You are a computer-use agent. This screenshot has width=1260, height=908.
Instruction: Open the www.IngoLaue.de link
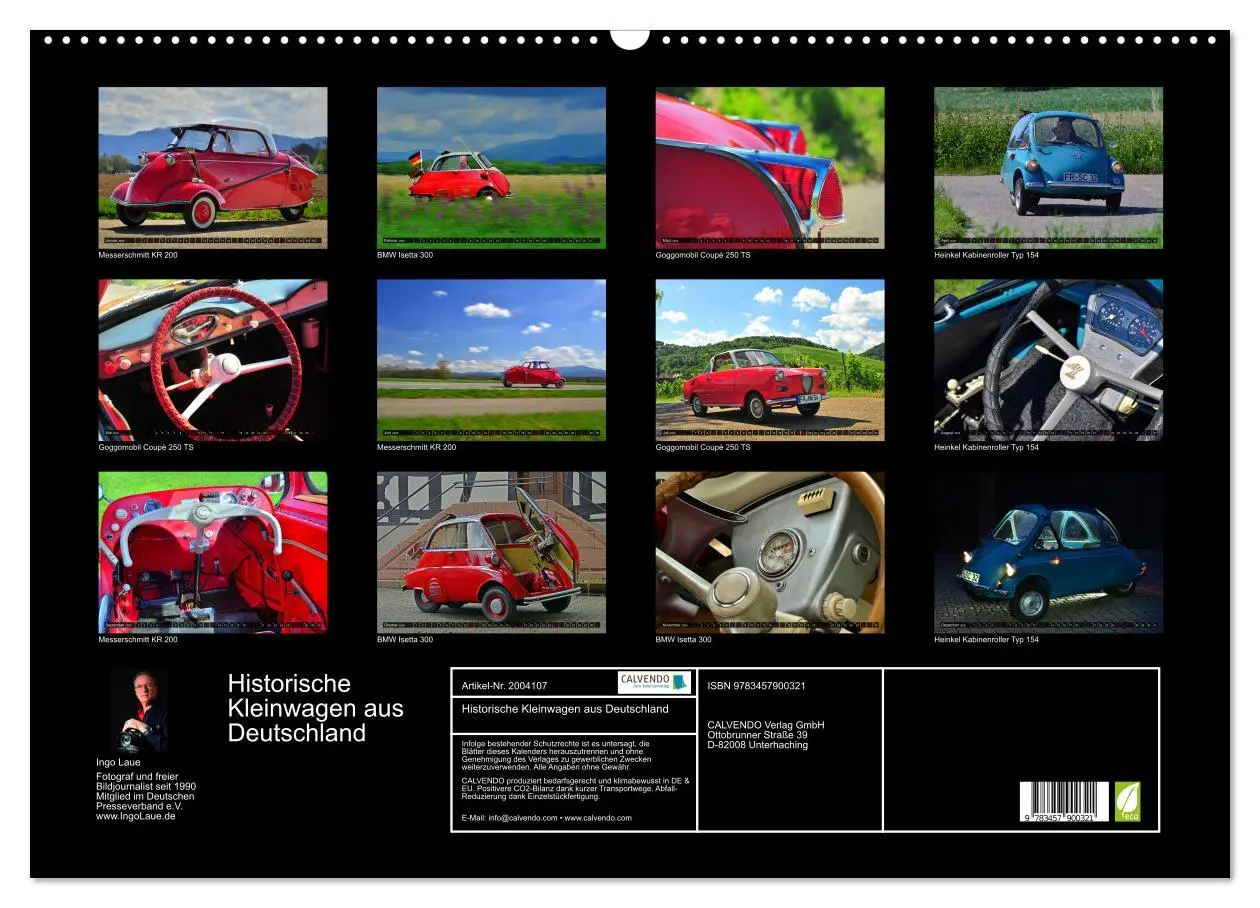[x=136, y=816]
